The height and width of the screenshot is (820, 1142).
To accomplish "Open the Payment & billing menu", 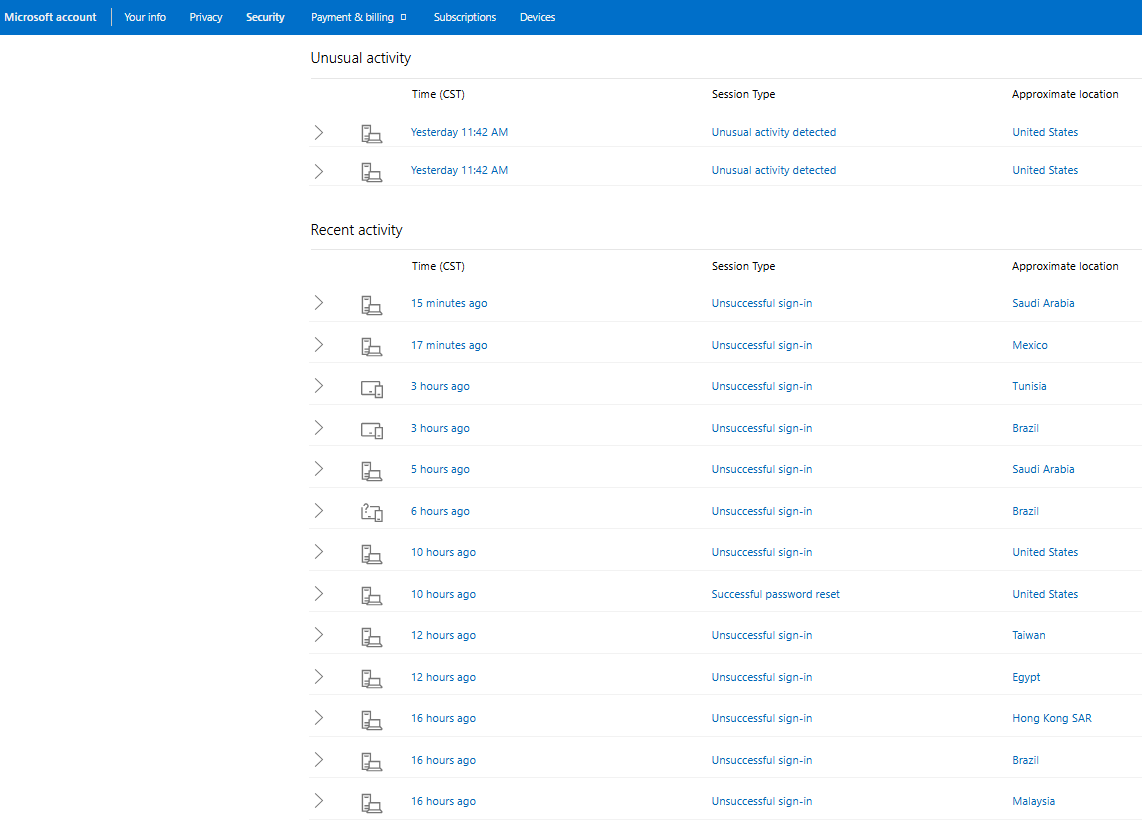I will point(353,17).
